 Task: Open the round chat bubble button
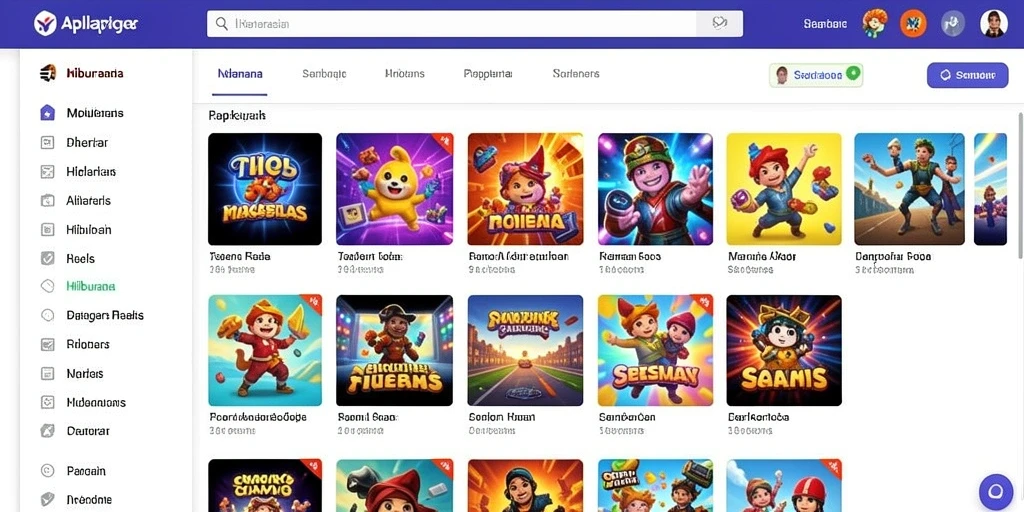(995, 491)
